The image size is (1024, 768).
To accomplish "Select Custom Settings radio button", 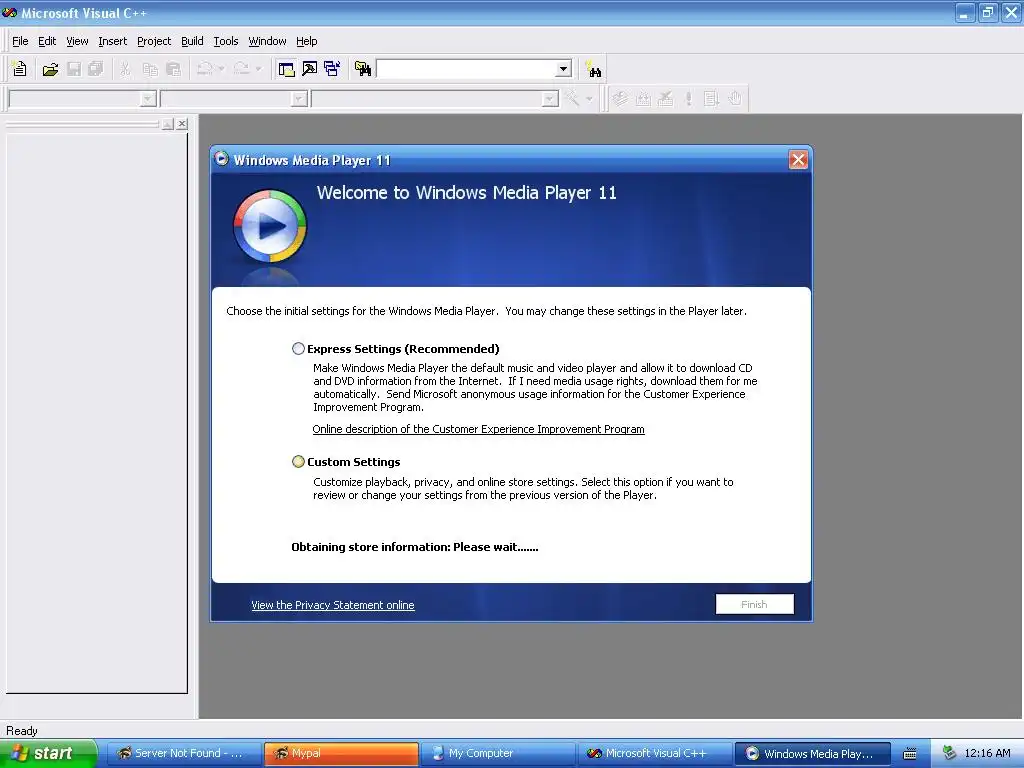I will (x=298, y=462).
